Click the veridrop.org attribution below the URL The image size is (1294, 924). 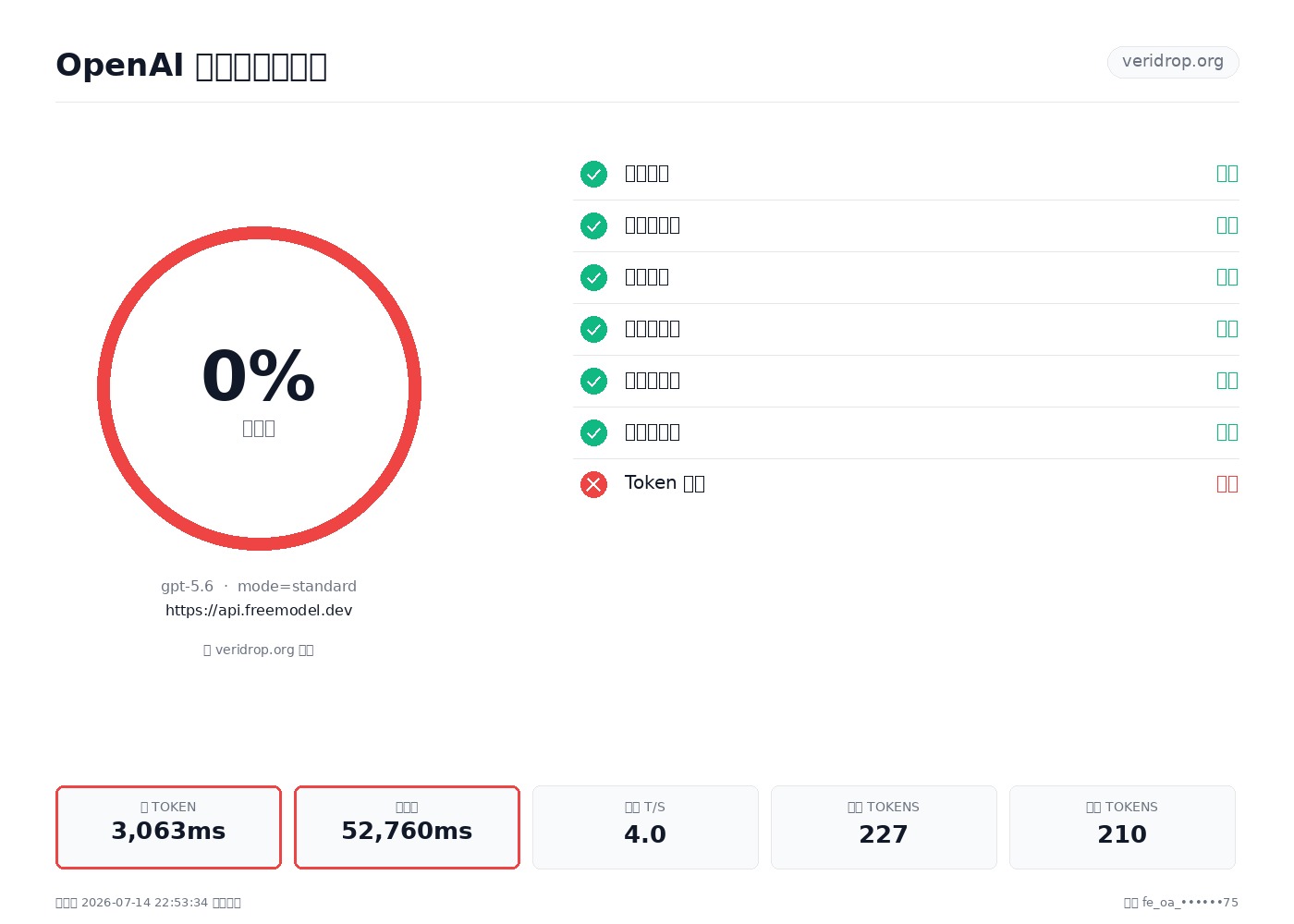click(x=259, y=650)
